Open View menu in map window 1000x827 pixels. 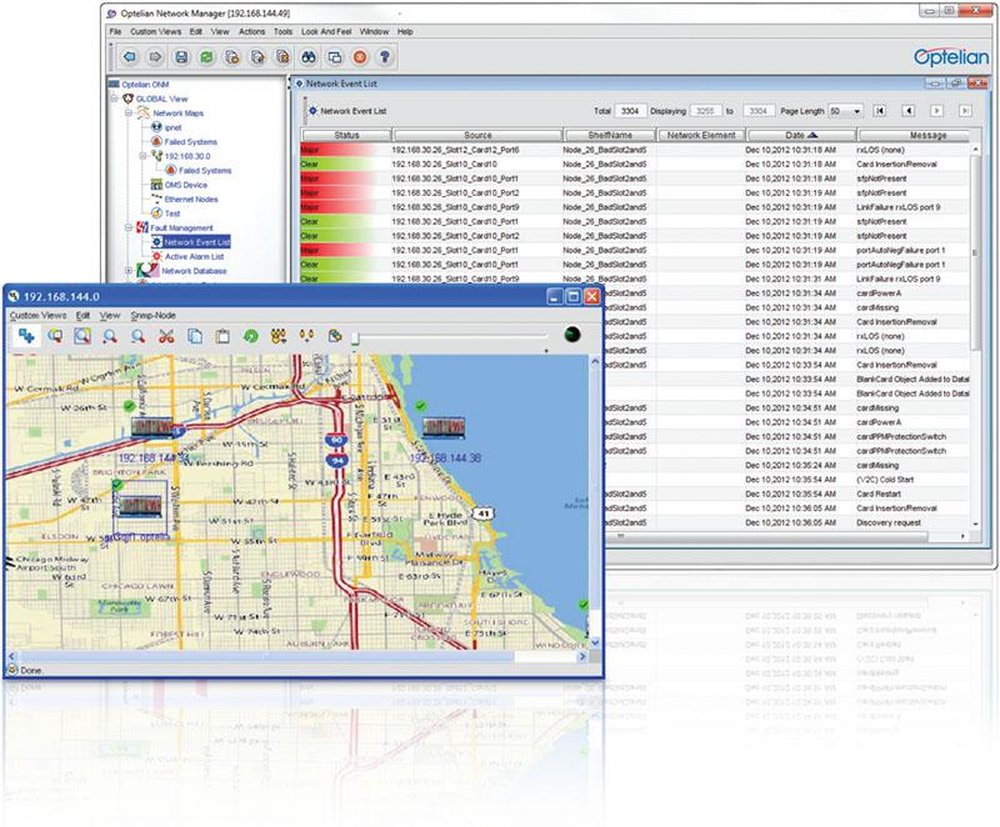pos(110,315)
